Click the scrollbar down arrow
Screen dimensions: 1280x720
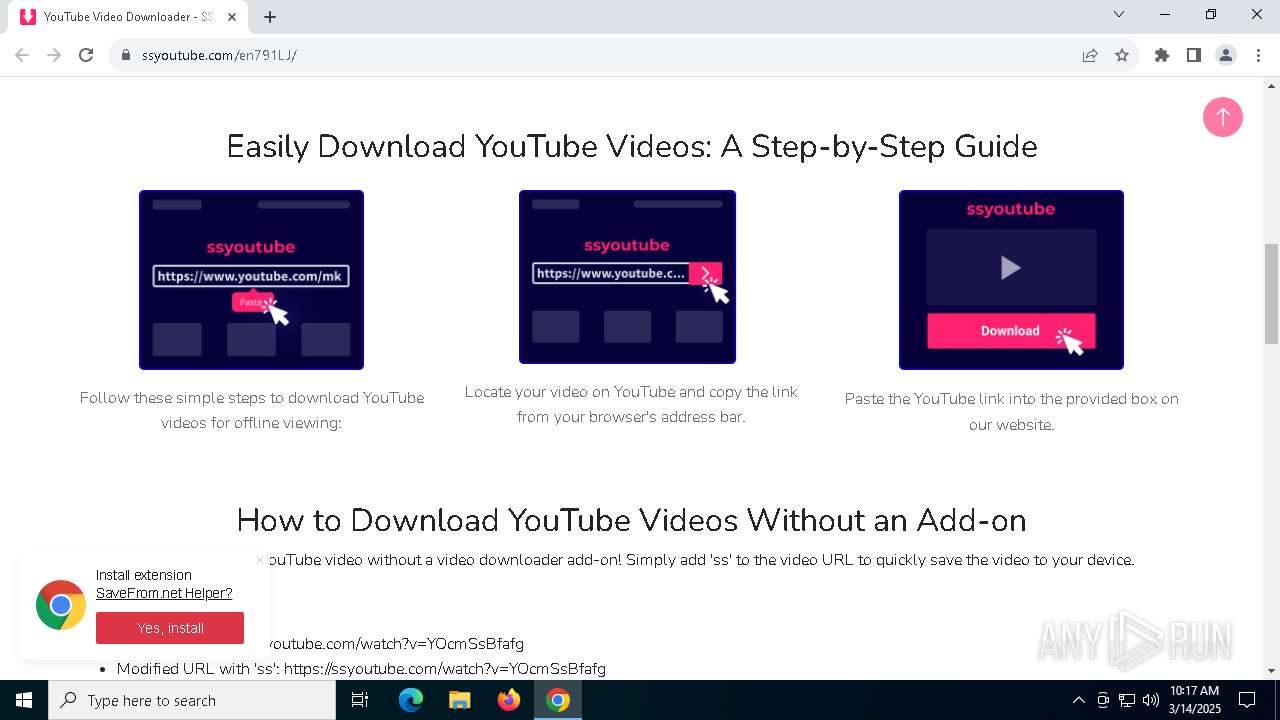point(1271,671)
